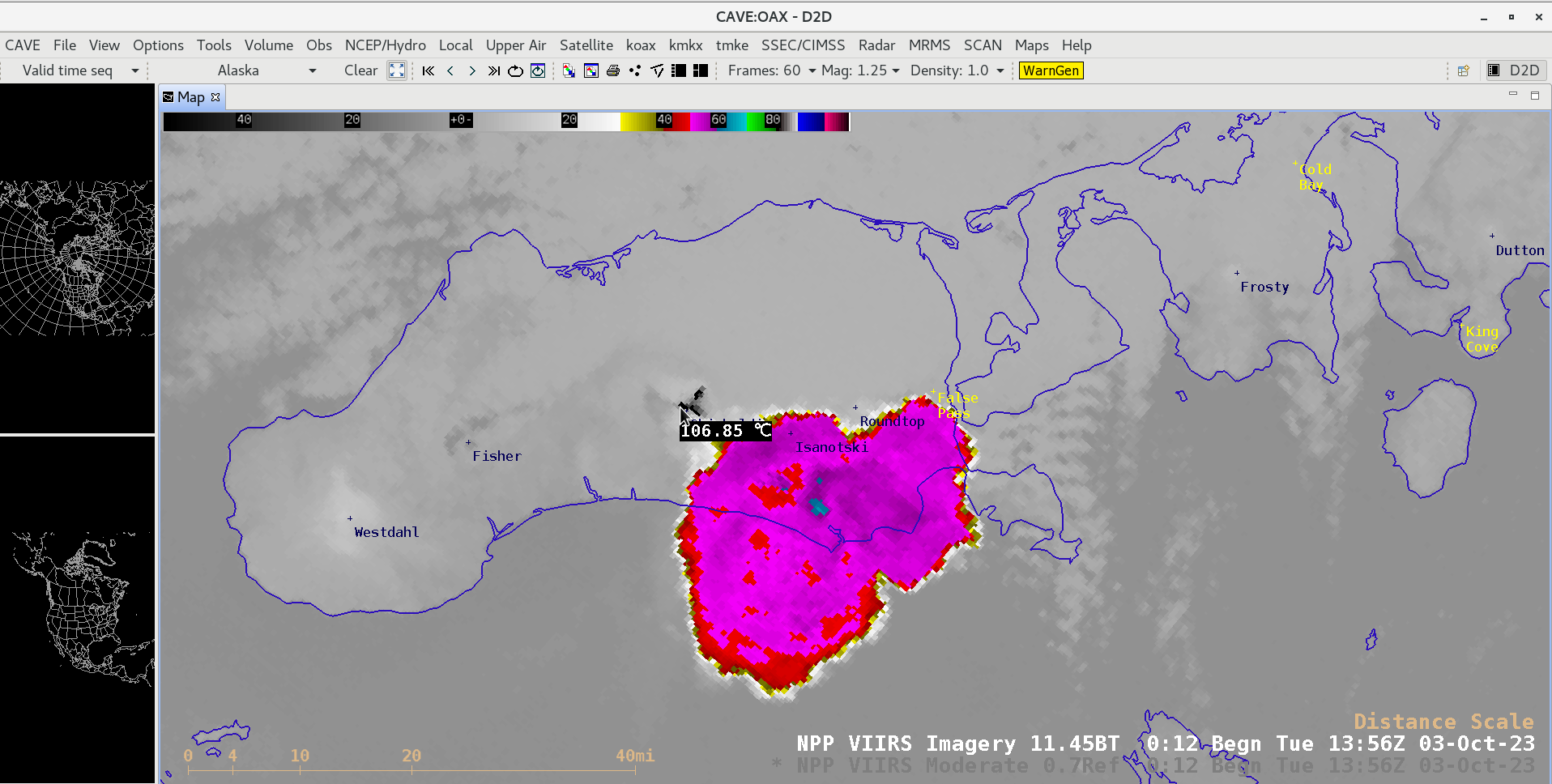This screenshot has height=784, width=1552.
Task: Open the View menu
Action: [104, 45]
